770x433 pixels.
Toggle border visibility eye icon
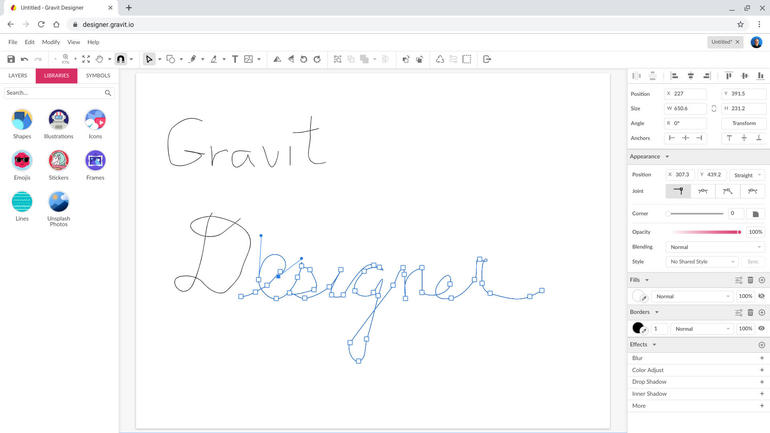tap(762, 328)
